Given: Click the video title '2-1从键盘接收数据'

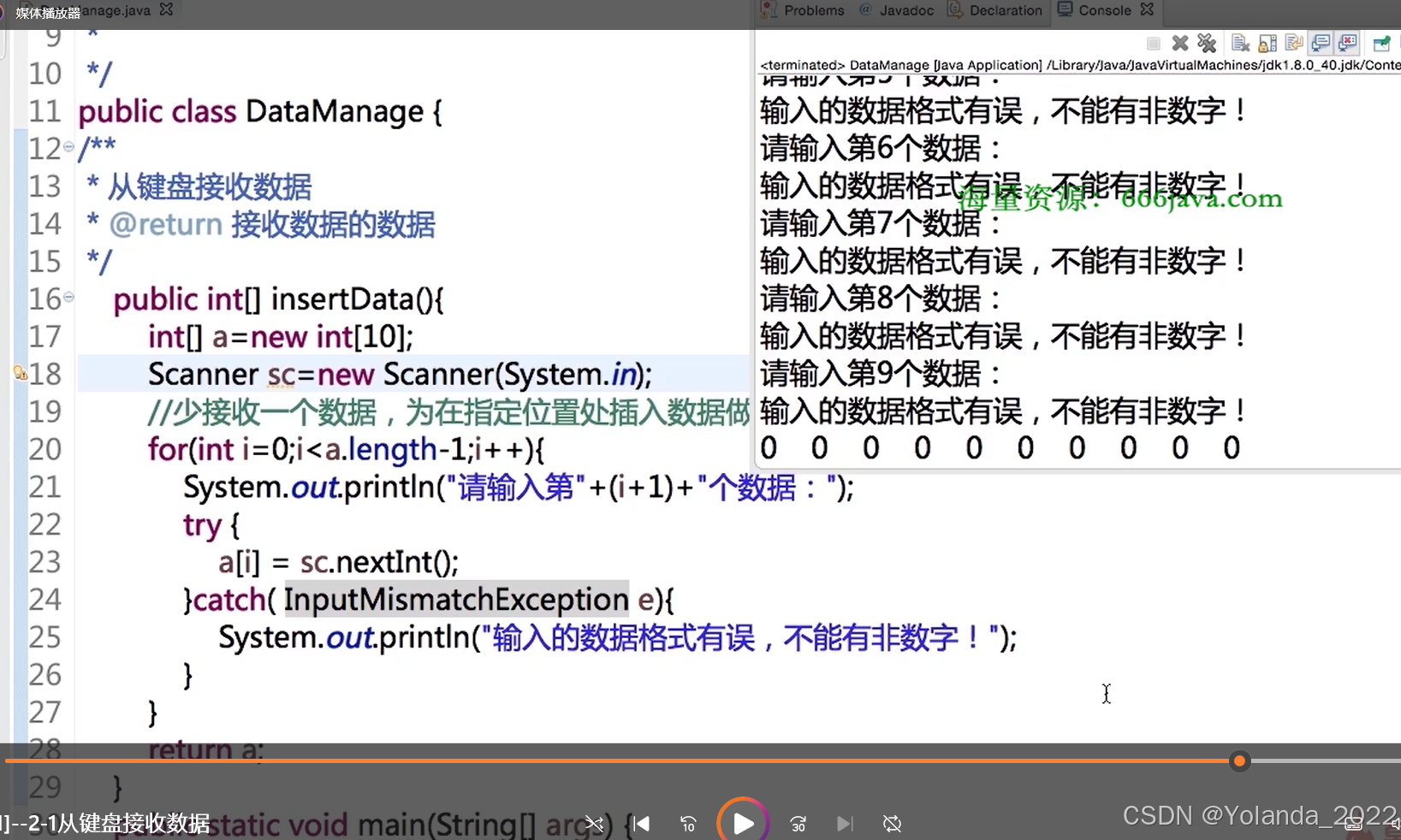Looking at the screenshot, I should 120,824.
